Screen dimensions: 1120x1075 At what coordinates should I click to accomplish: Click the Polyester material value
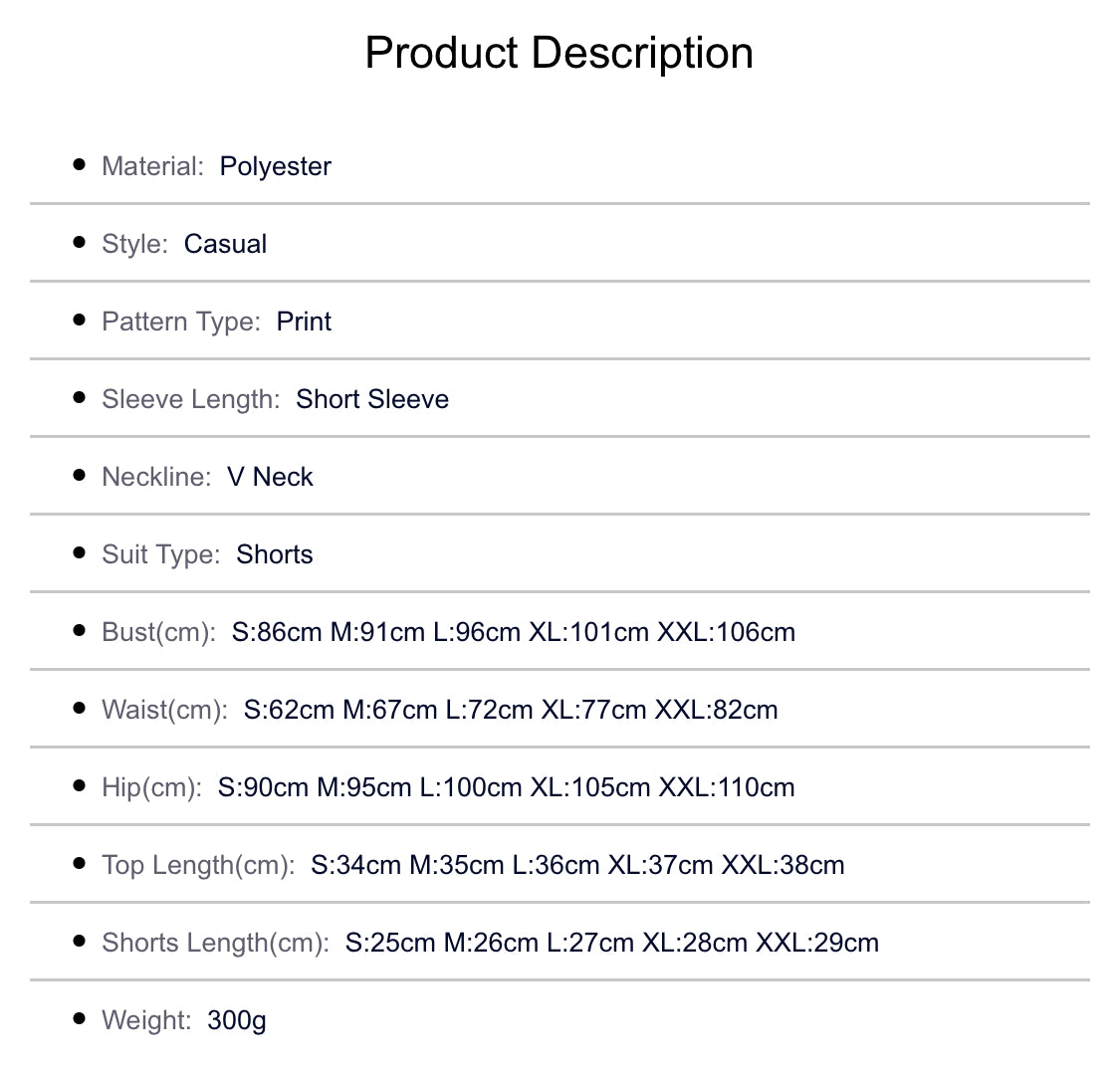click(275, 166)
